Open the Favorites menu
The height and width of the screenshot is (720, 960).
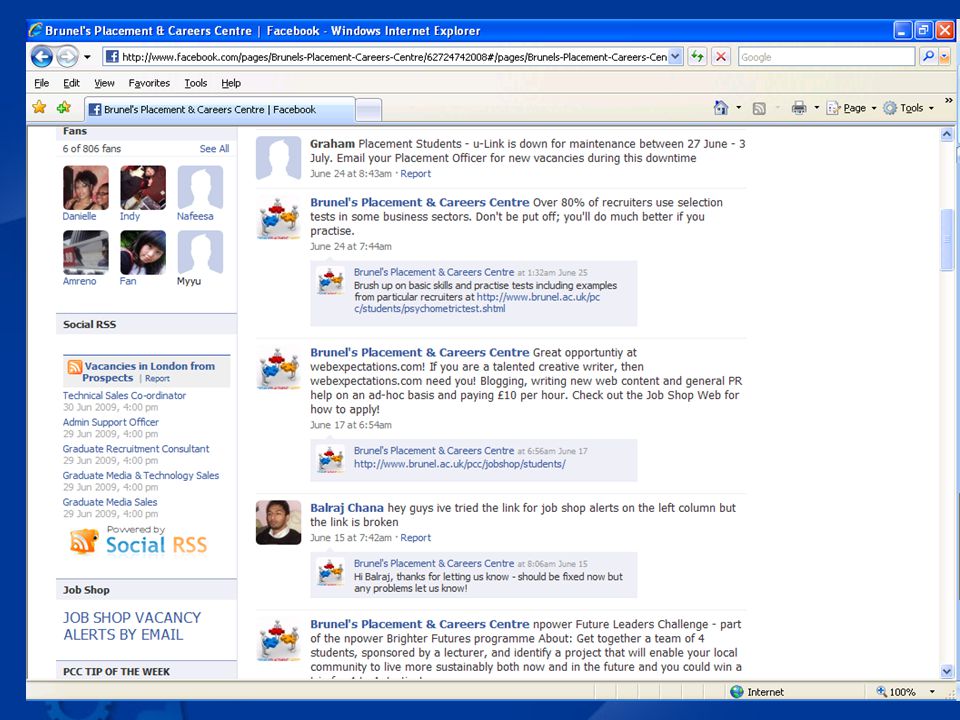tap(149, 83)
